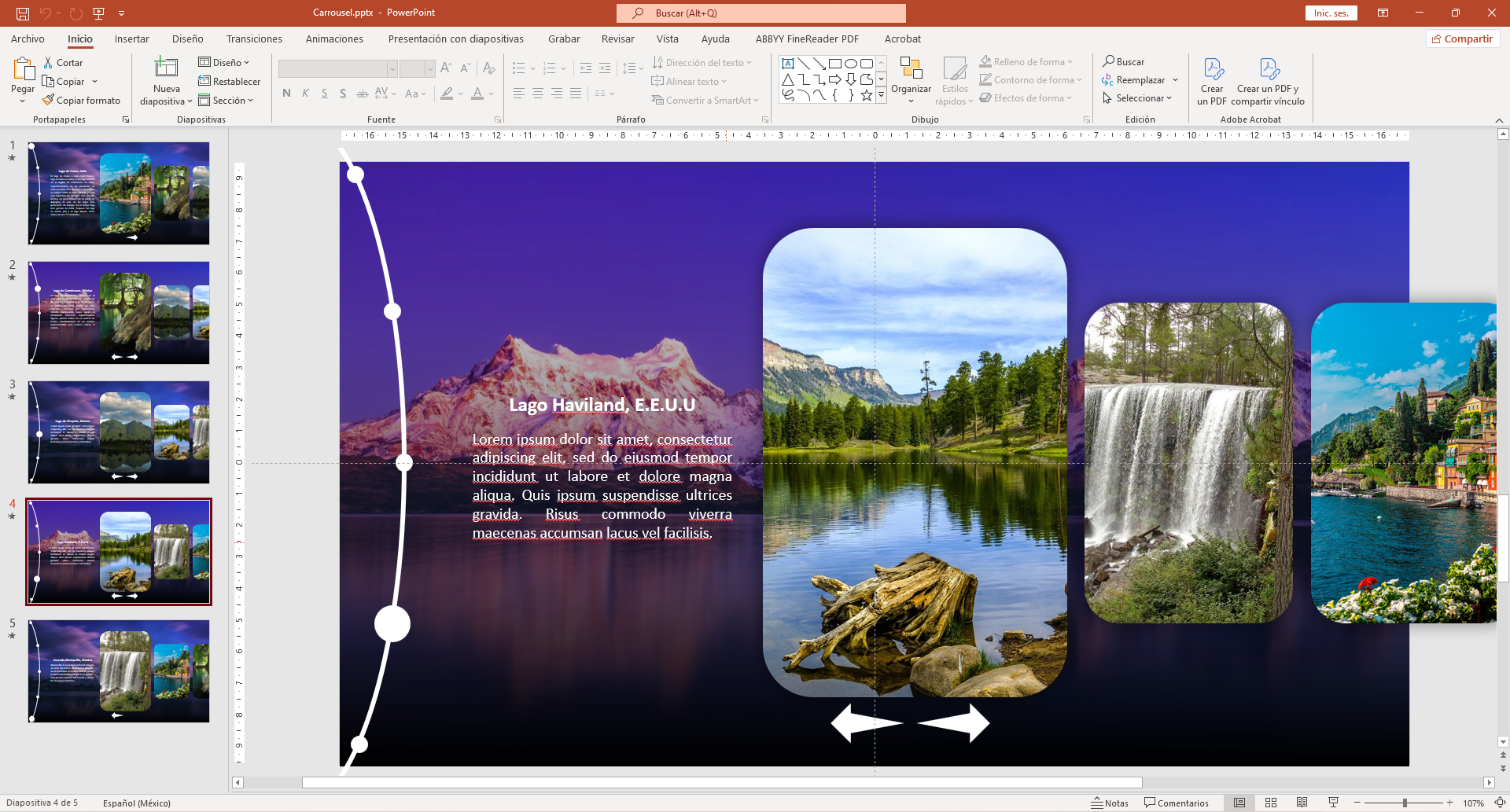Open the Animaciones ribbon tab
Screen dimensions: 1510x812
[334, 39]
